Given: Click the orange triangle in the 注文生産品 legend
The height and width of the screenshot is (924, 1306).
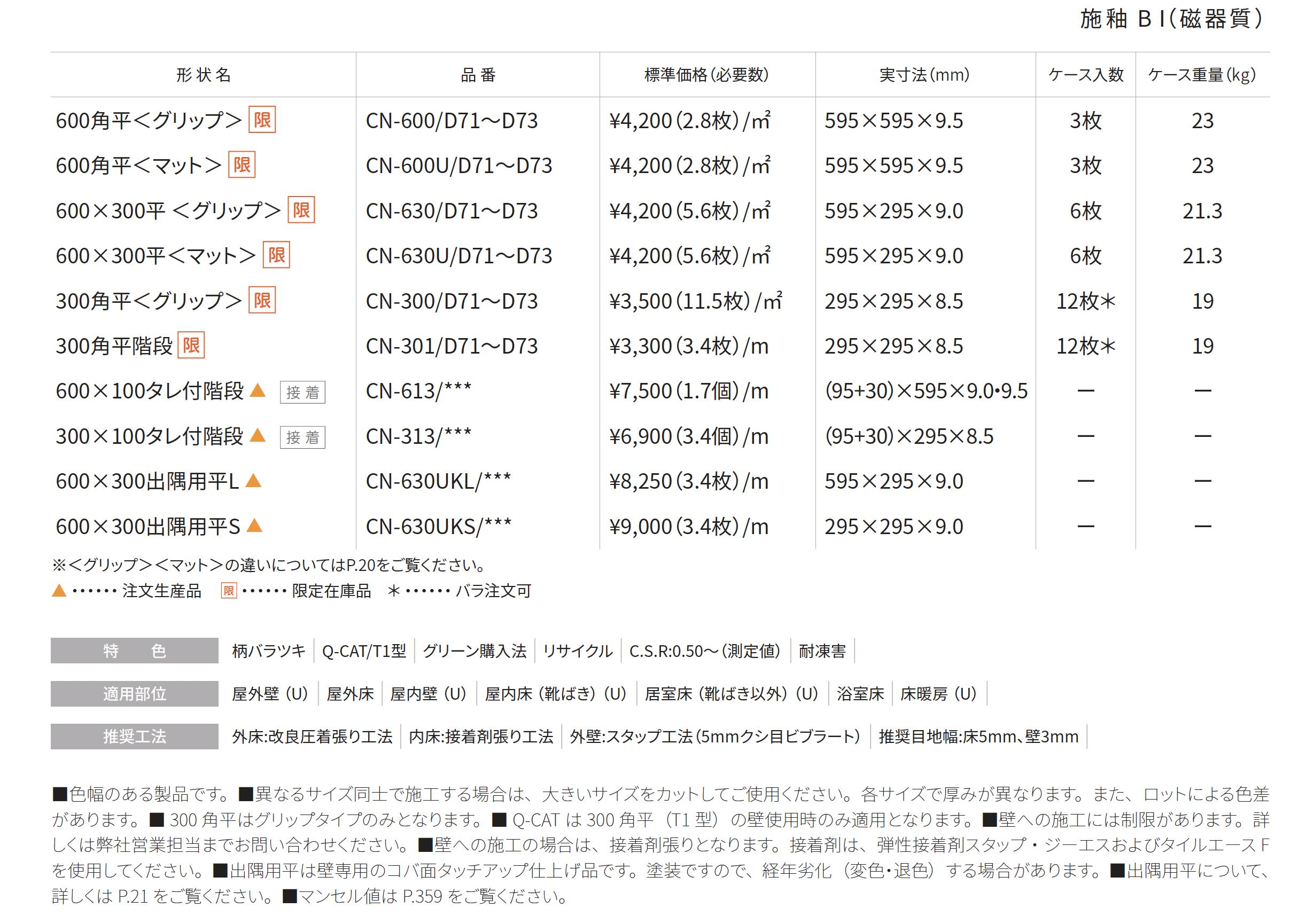Looking at the screenshot, I should click(x=59, y=591).
